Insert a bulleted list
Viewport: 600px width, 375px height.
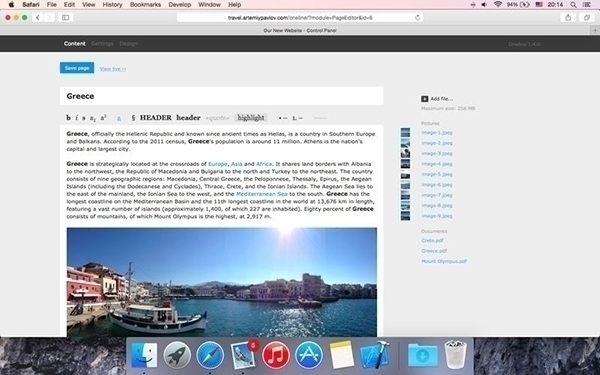point(283,118)
